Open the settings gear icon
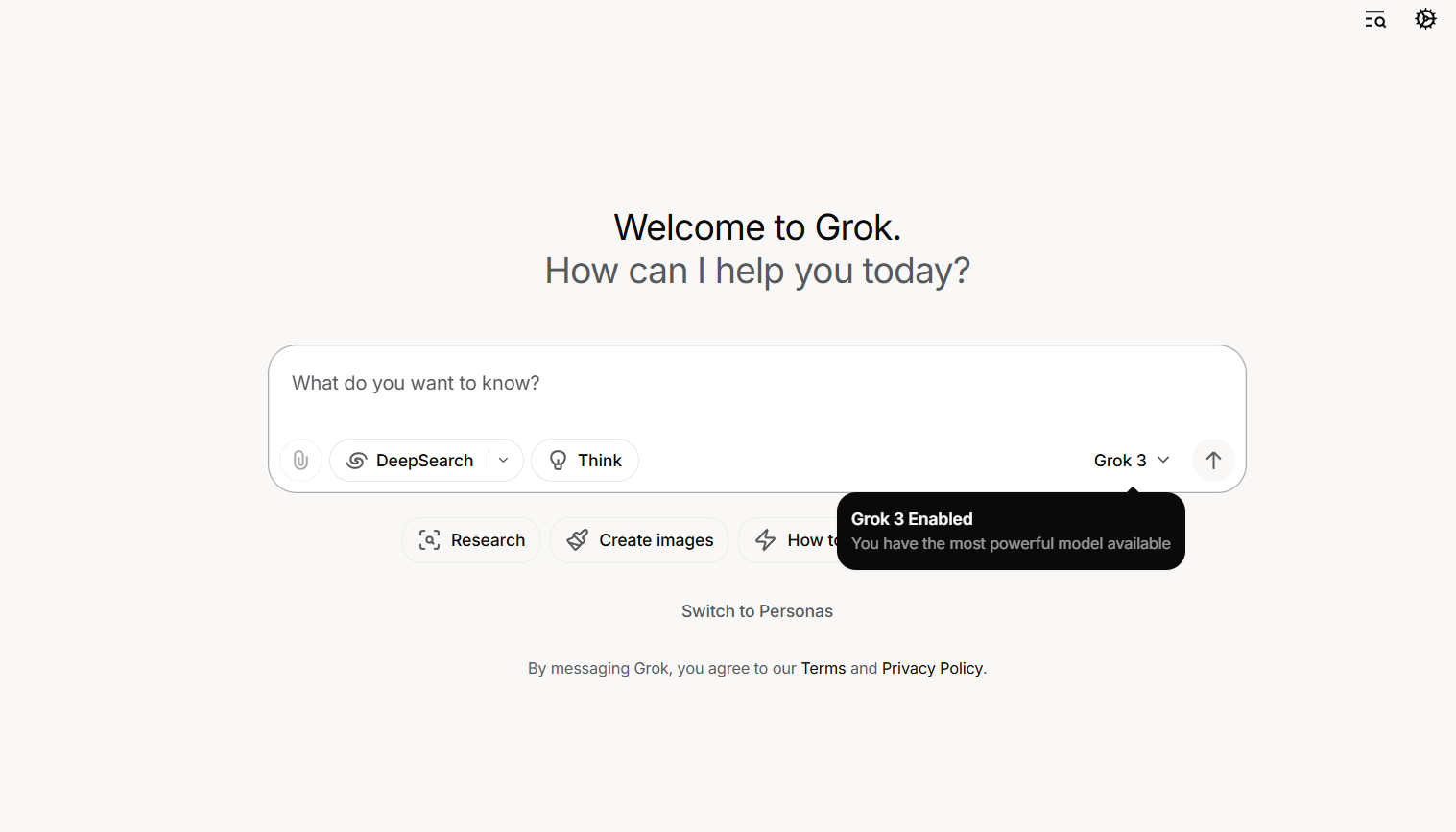The height and width of the screenshot is (832, 1456). coord(1425,19)
